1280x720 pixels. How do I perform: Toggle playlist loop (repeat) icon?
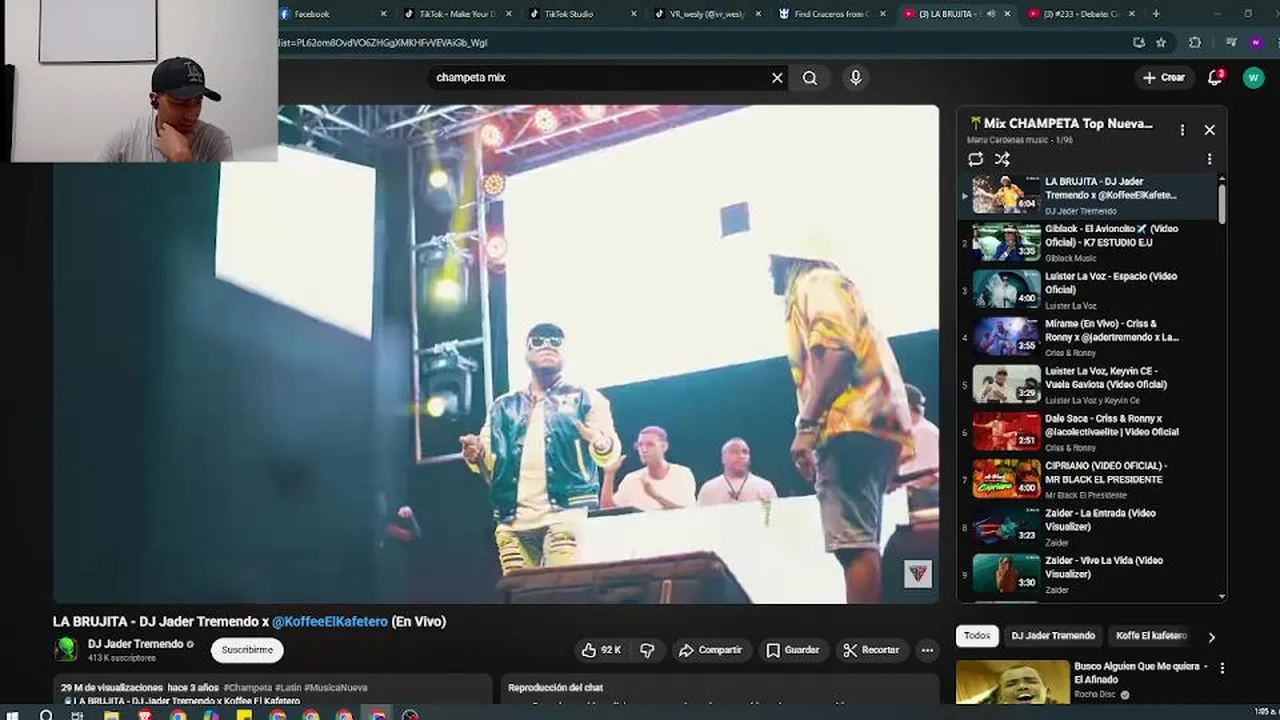[x=976, y=159]
